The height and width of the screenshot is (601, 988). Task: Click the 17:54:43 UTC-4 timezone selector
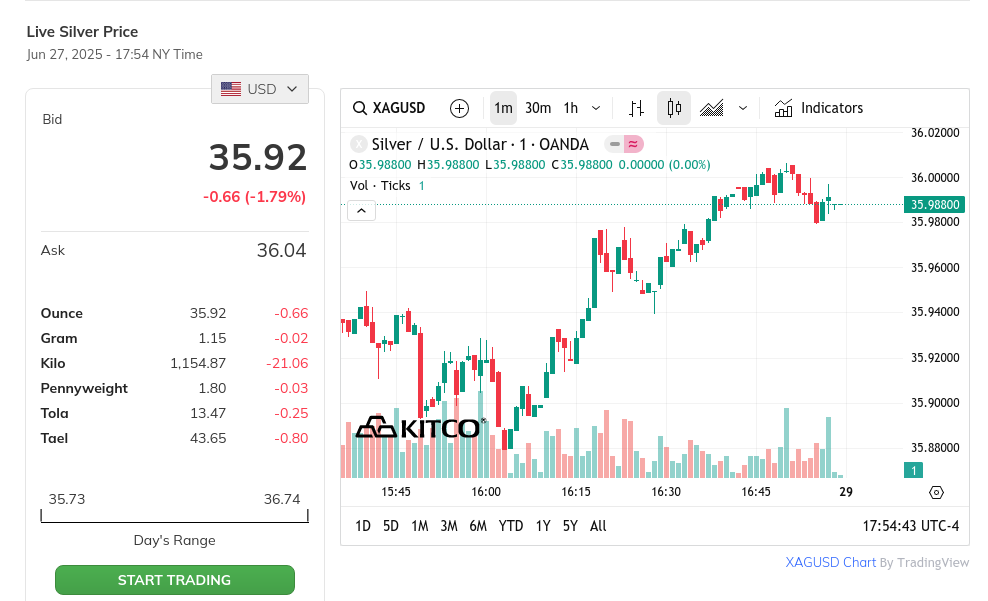[x=910, y=526]
